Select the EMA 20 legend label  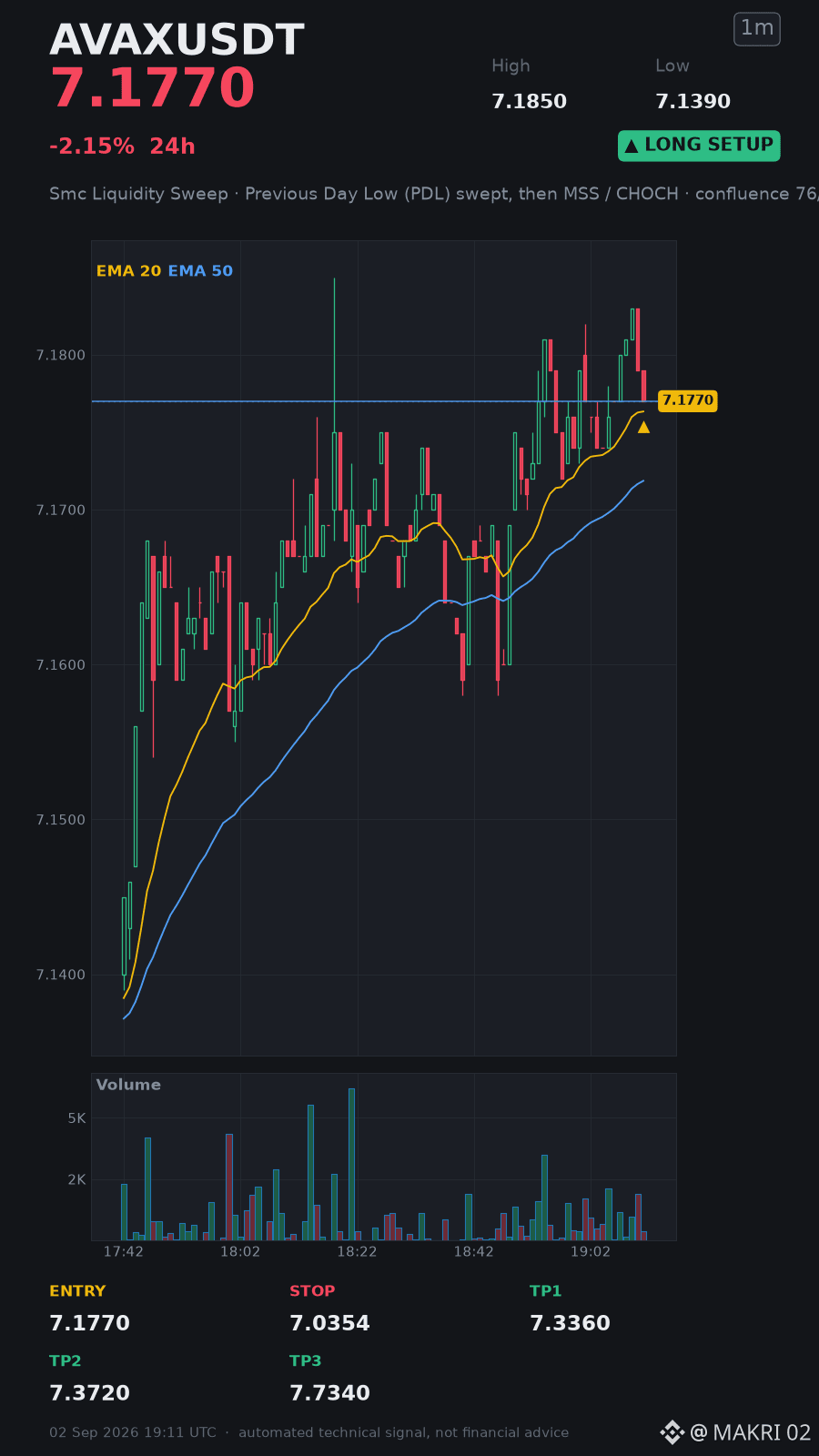pos(128,271)
